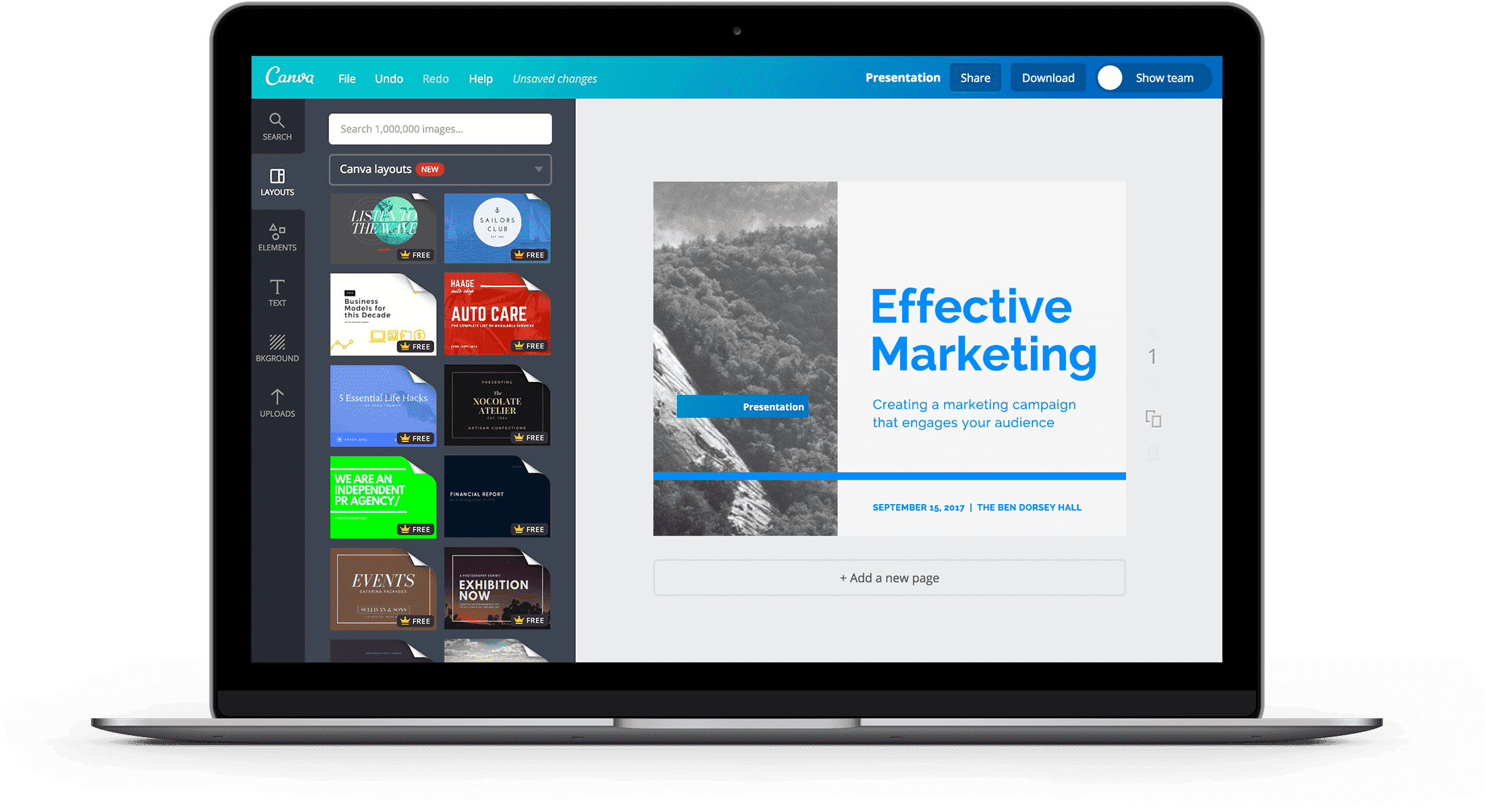The image size is (1486, 812).
Task: Click the Share button
Action: [x=975, y=77]
